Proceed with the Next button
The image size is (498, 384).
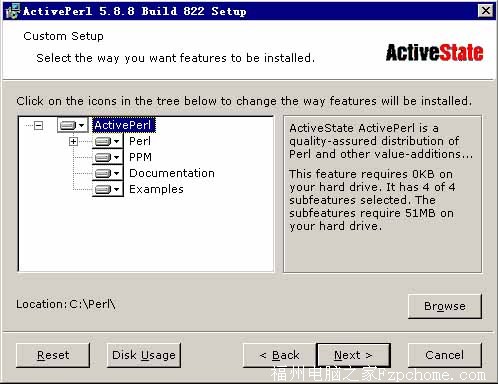tap(353, 355)
